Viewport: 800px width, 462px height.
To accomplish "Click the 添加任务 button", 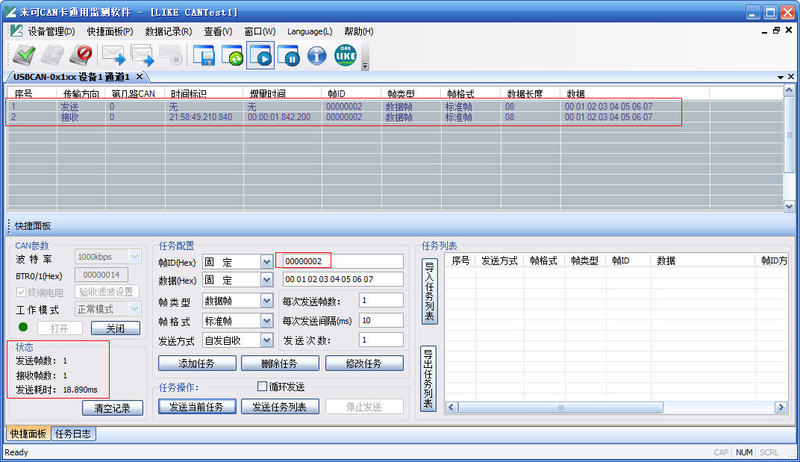I will pyautogui.click(x=196, y=363).
